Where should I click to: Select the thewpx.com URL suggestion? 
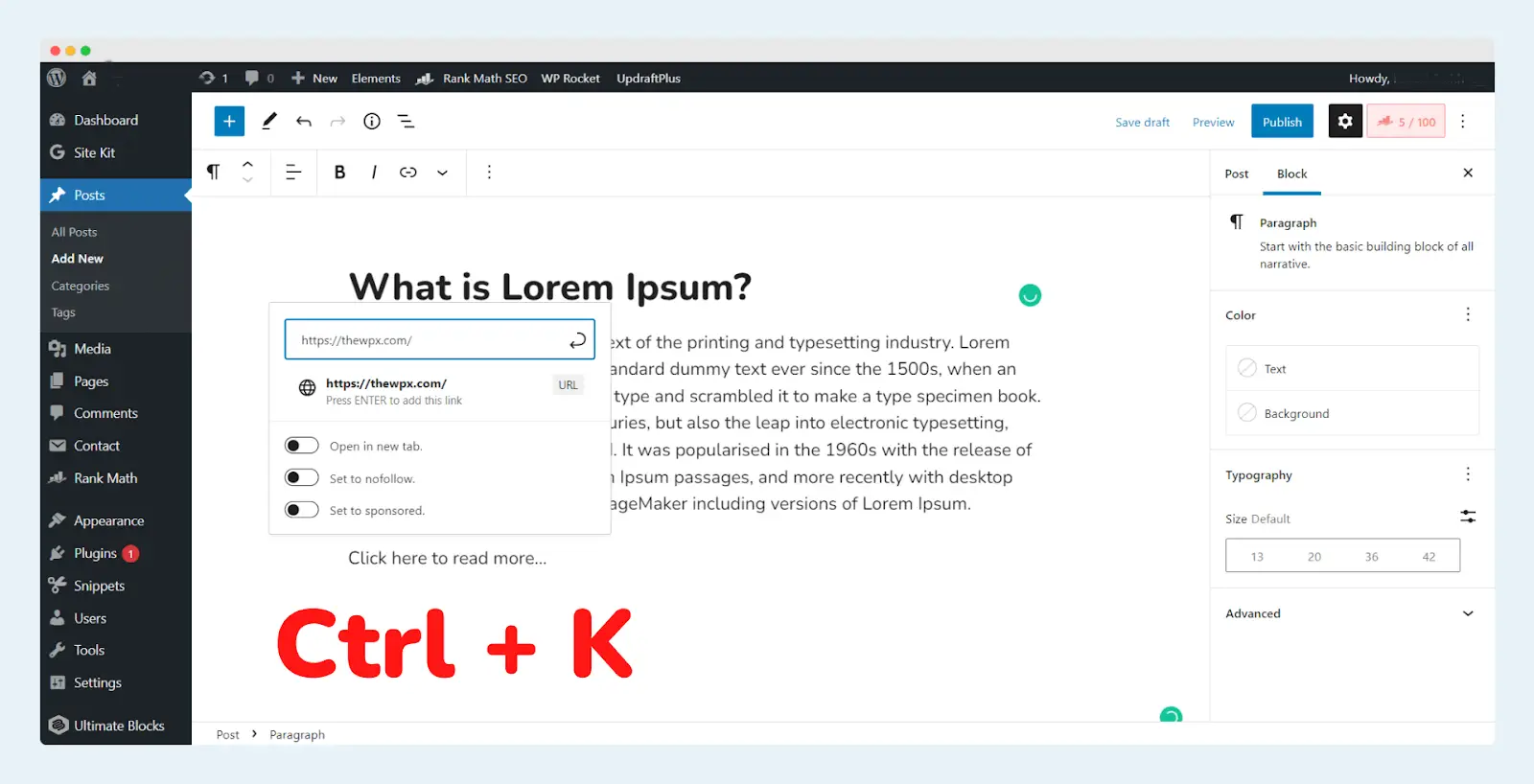440,391
